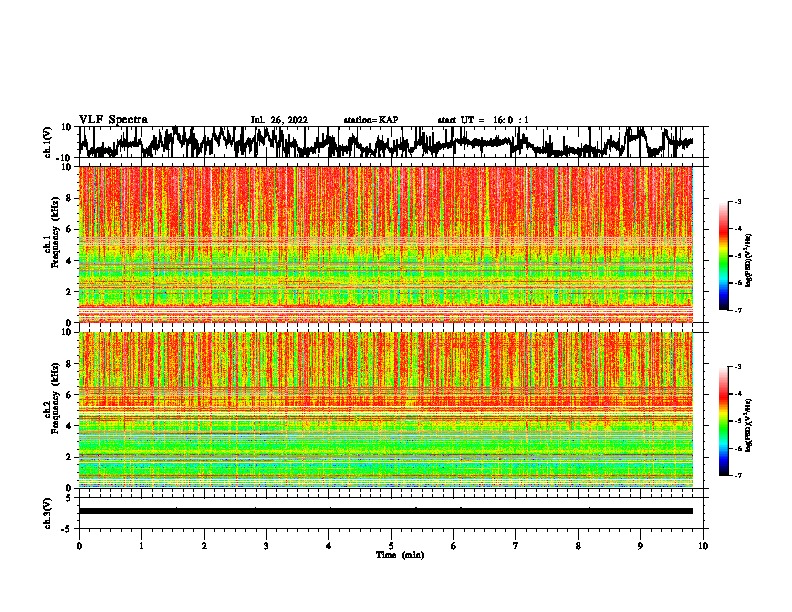Click the "8" tick on ch.2 Frequency axis
Viewport: 792px width, 612px height.
point(70,364)
